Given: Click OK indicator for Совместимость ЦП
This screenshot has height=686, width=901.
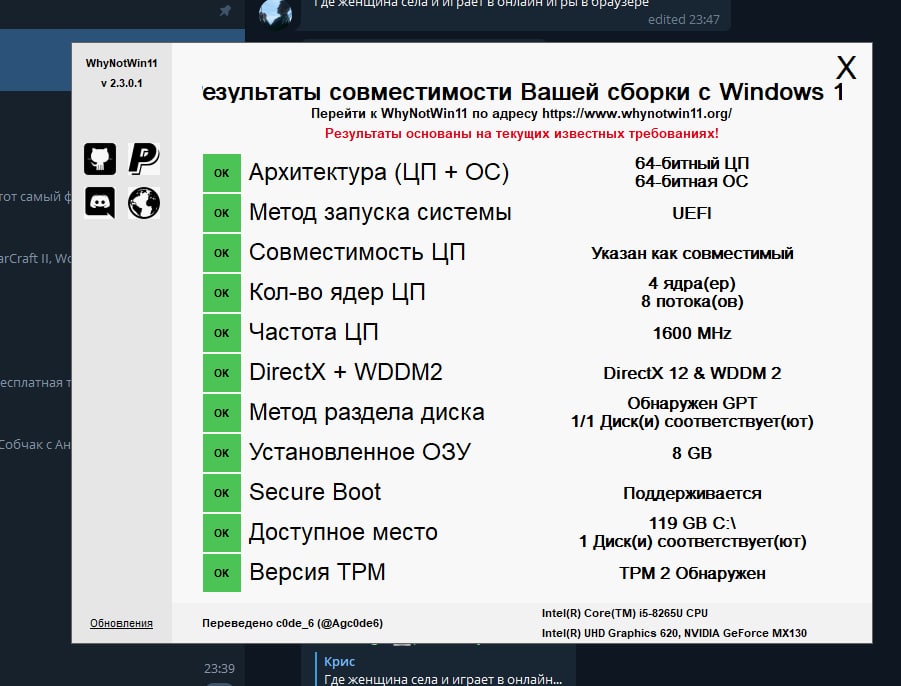Looking at the screenshot, I should point(222,253).
